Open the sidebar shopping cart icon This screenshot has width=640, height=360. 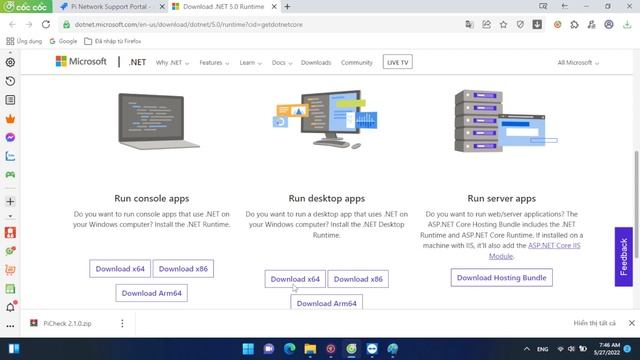[x=10, y=270]
